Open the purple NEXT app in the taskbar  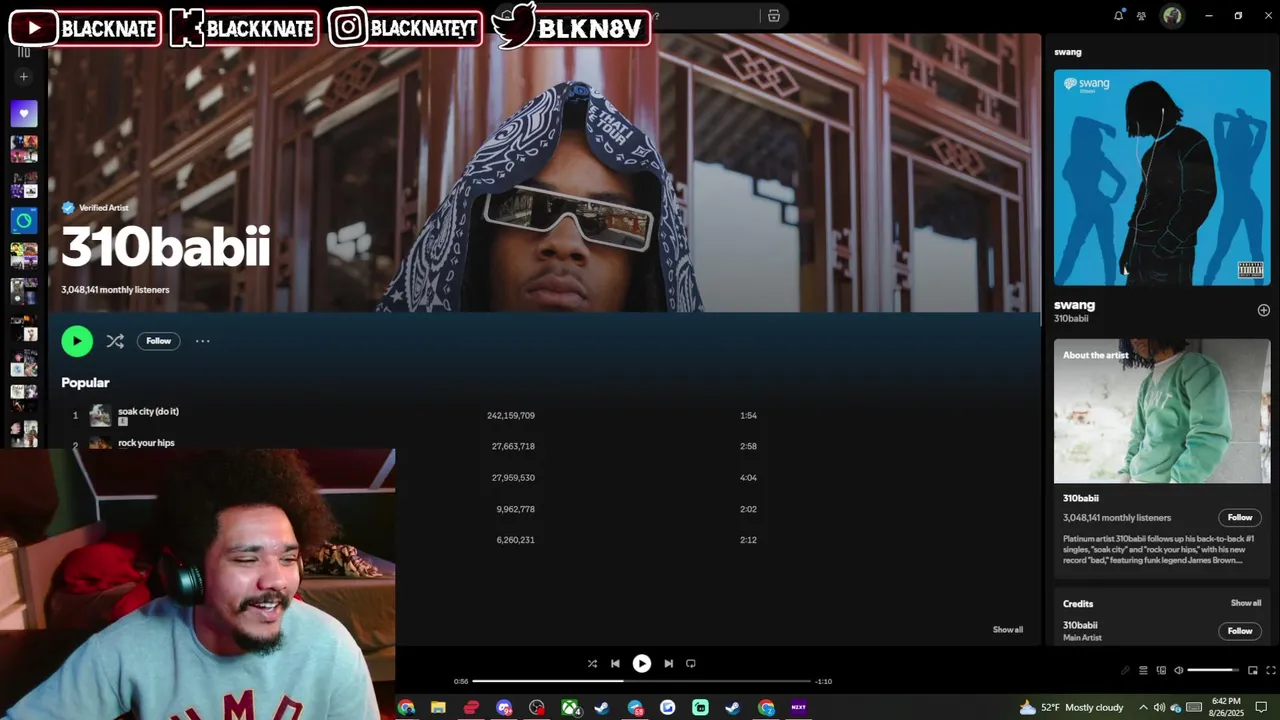click(x=798, y=707)
